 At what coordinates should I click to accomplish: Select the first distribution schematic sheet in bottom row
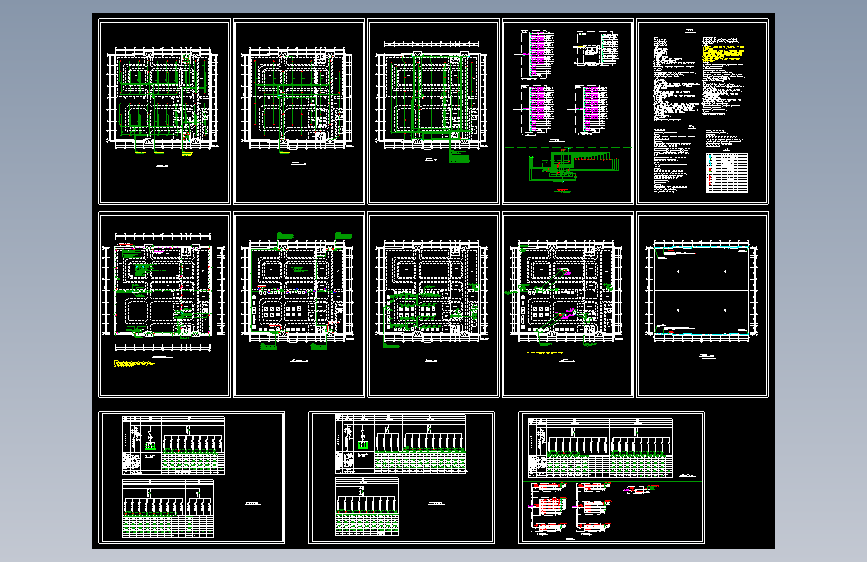pos(191,477)
